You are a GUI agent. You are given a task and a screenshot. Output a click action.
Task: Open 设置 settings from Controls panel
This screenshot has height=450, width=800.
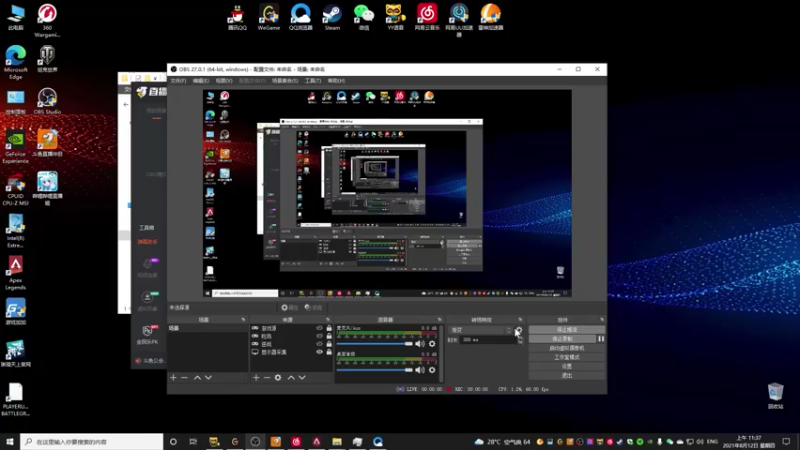[x=567, y=366]
